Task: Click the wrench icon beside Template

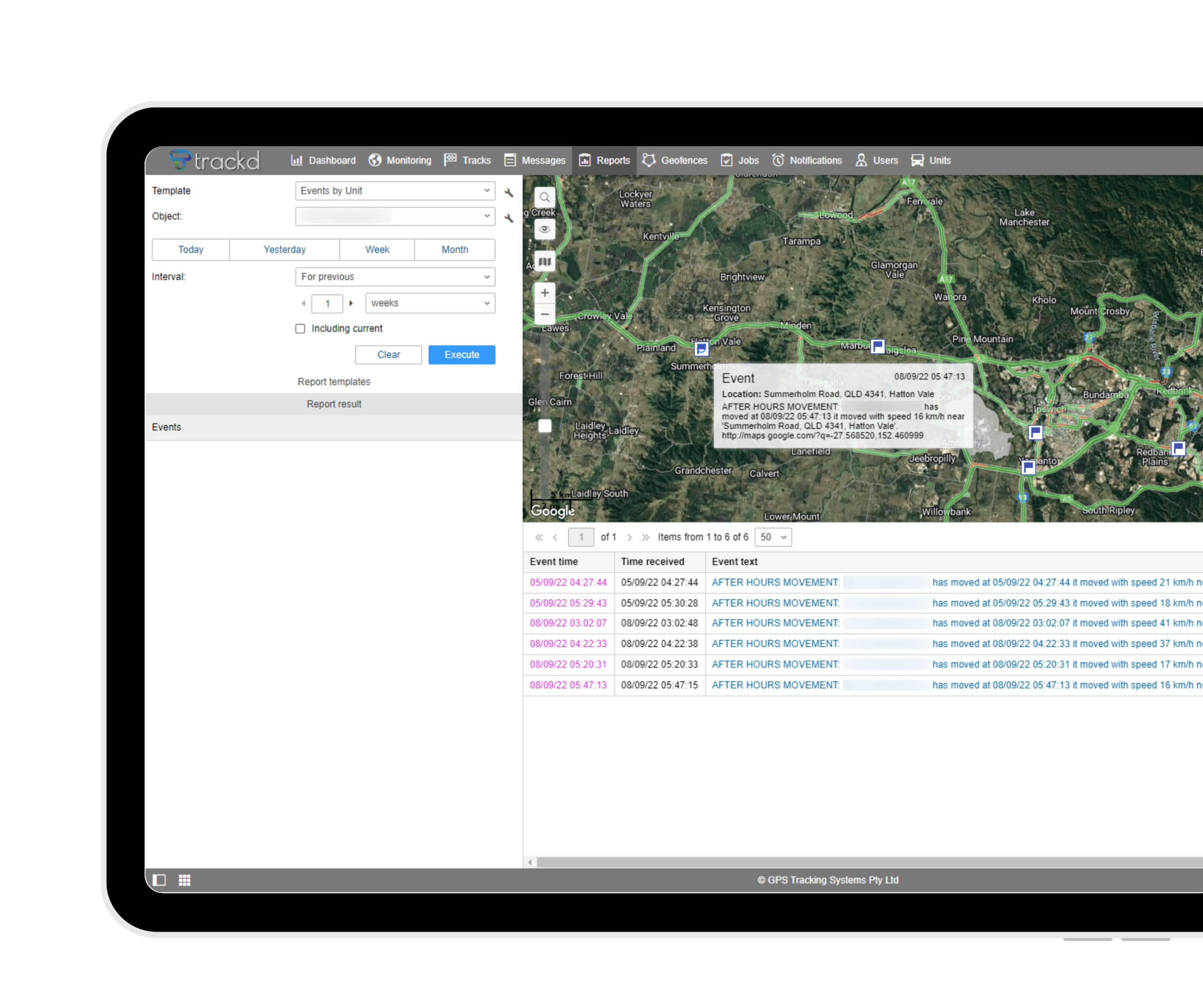Action: coord(508,193)
